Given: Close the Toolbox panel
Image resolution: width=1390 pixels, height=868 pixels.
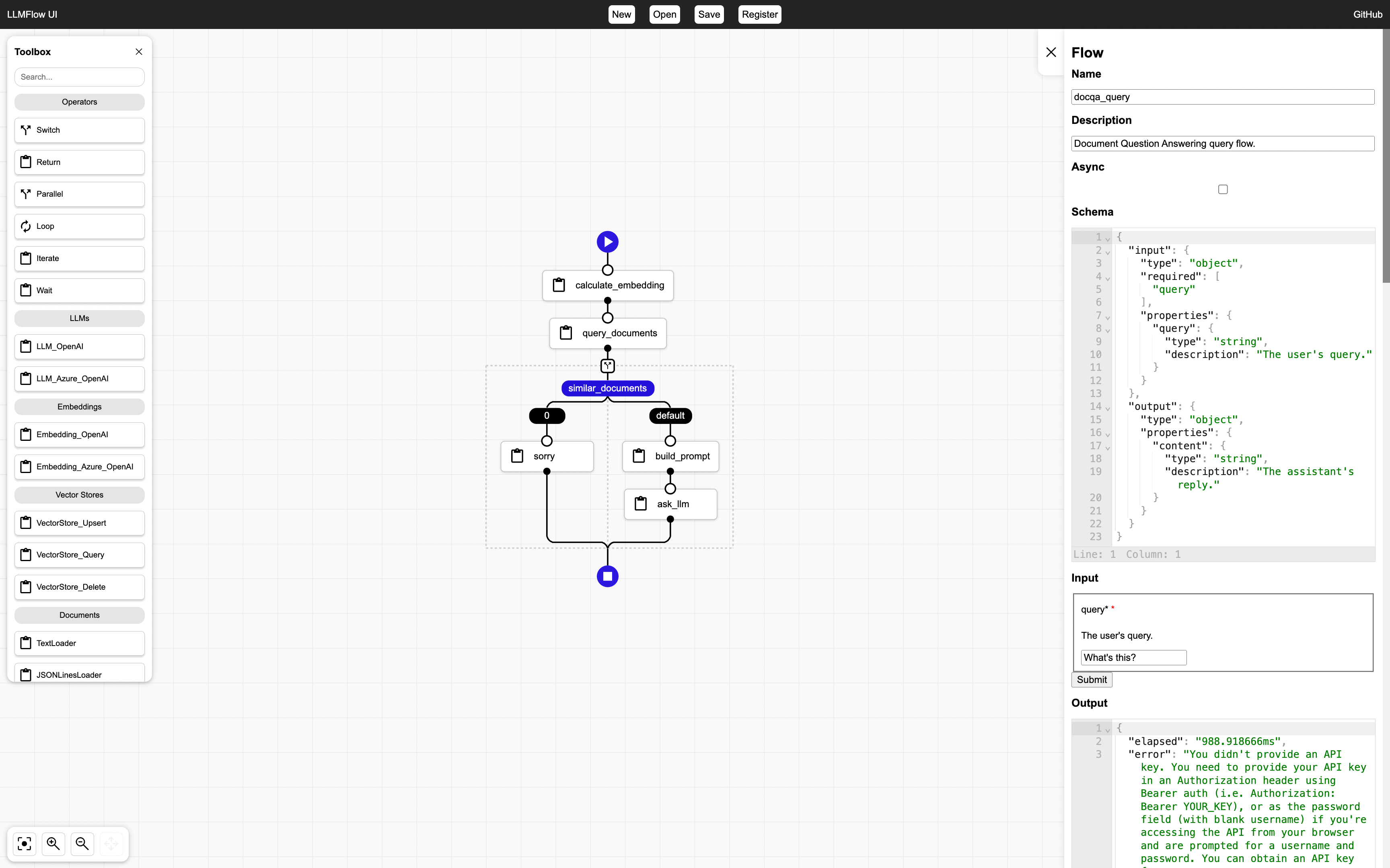Looking at the screenshot, I should [x=139, y=51].
